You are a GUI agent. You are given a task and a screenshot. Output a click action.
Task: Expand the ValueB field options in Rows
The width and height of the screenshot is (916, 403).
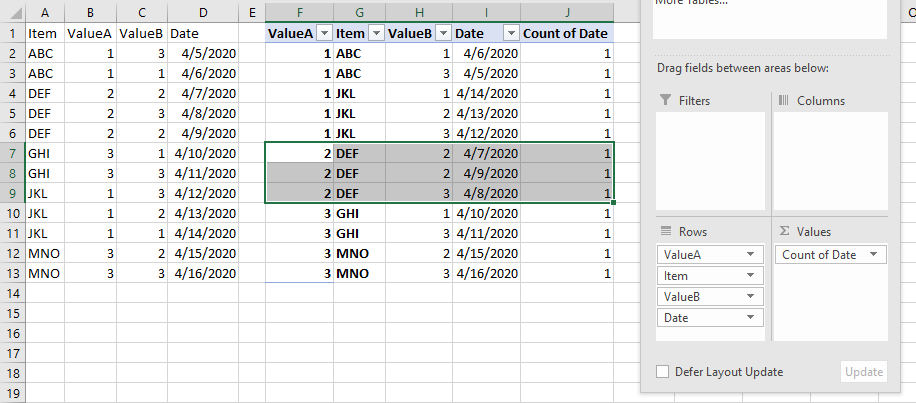751,297
